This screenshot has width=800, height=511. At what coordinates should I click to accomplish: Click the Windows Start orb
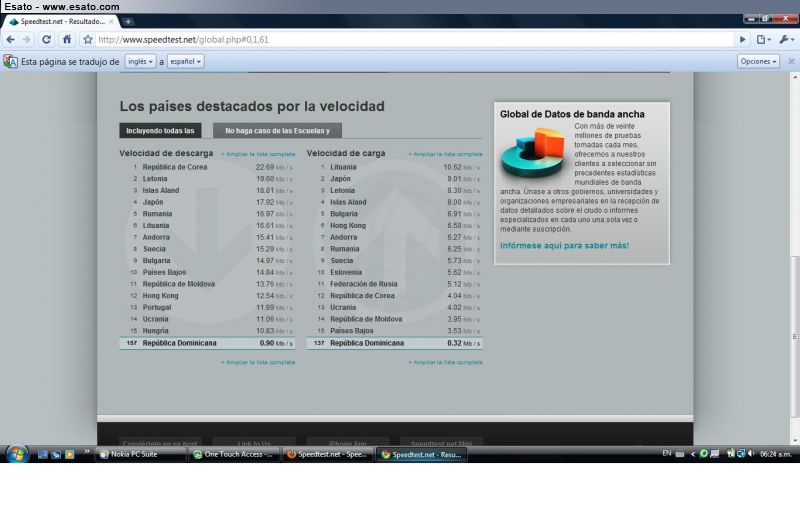click(17, 454)
